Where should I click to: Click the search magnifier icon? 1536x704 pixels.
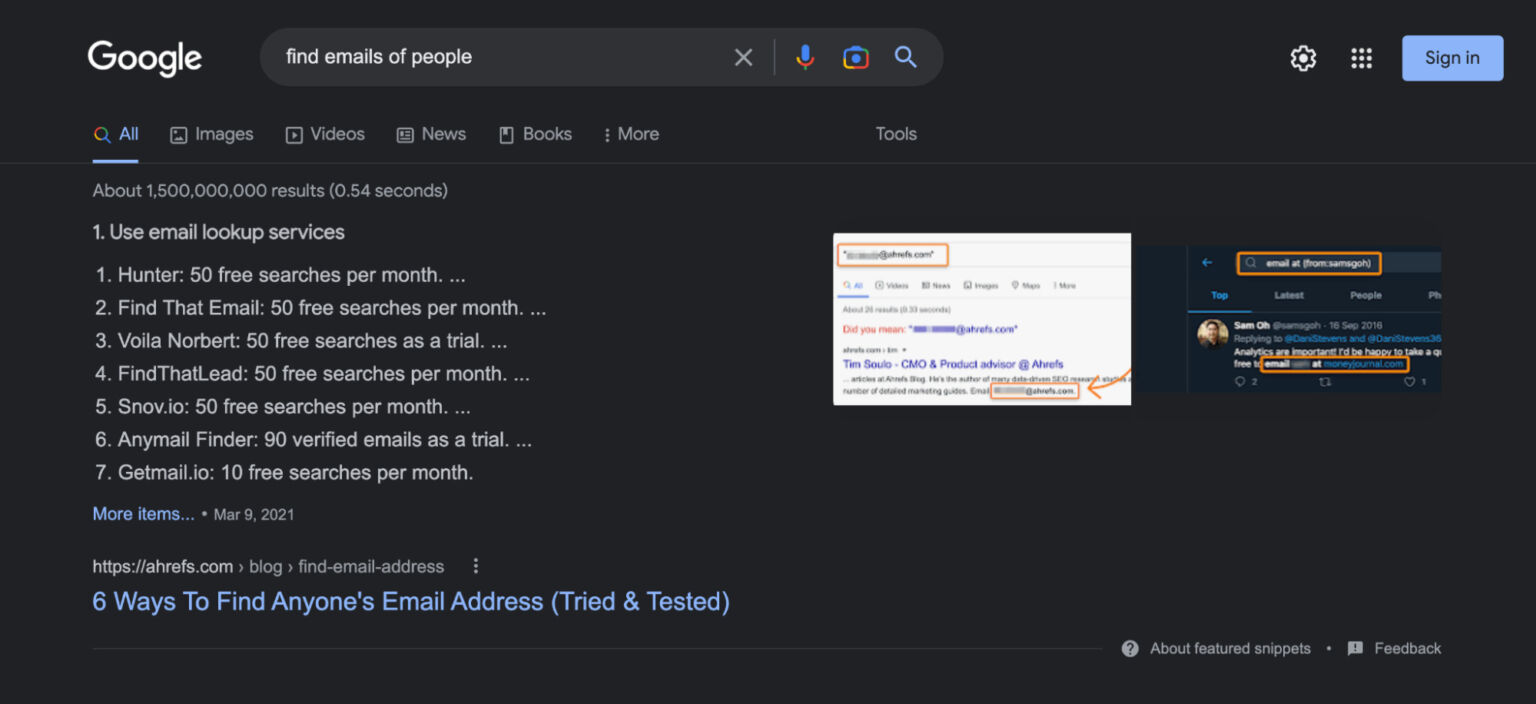905,57
